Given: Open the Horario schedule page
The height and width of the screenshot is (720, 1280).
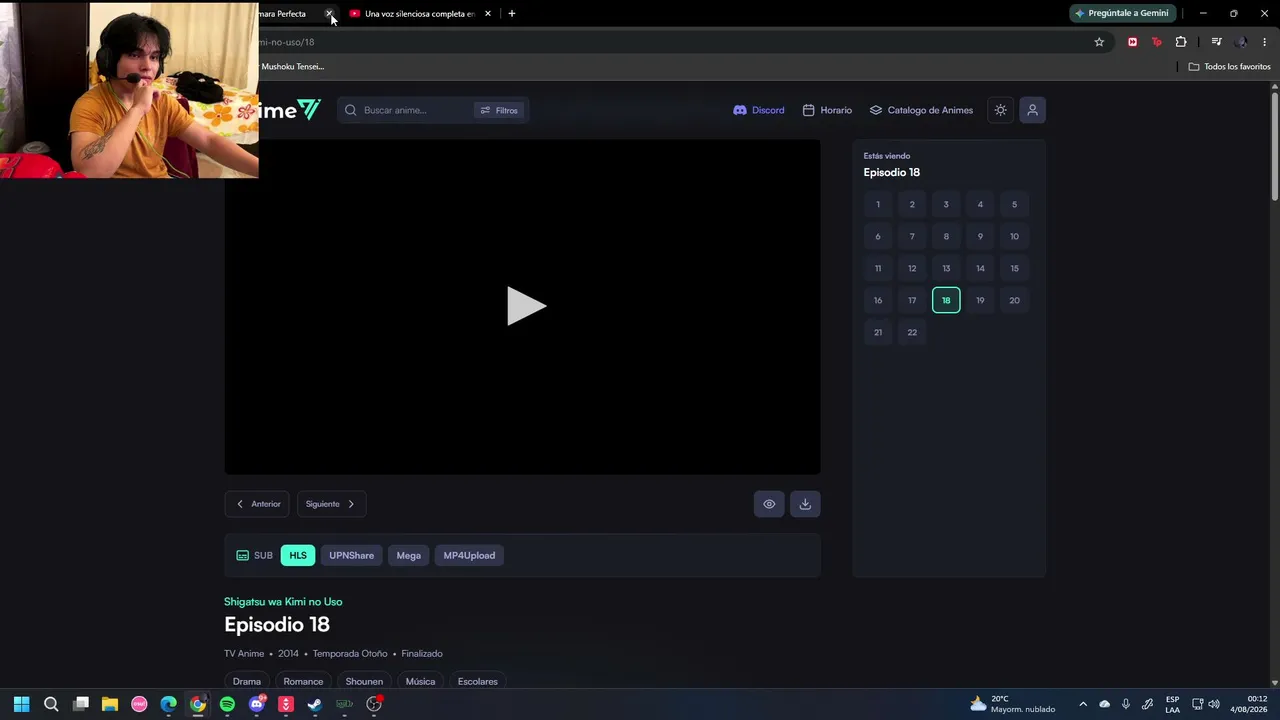Looking at the screenshot, I should point(827,110).
